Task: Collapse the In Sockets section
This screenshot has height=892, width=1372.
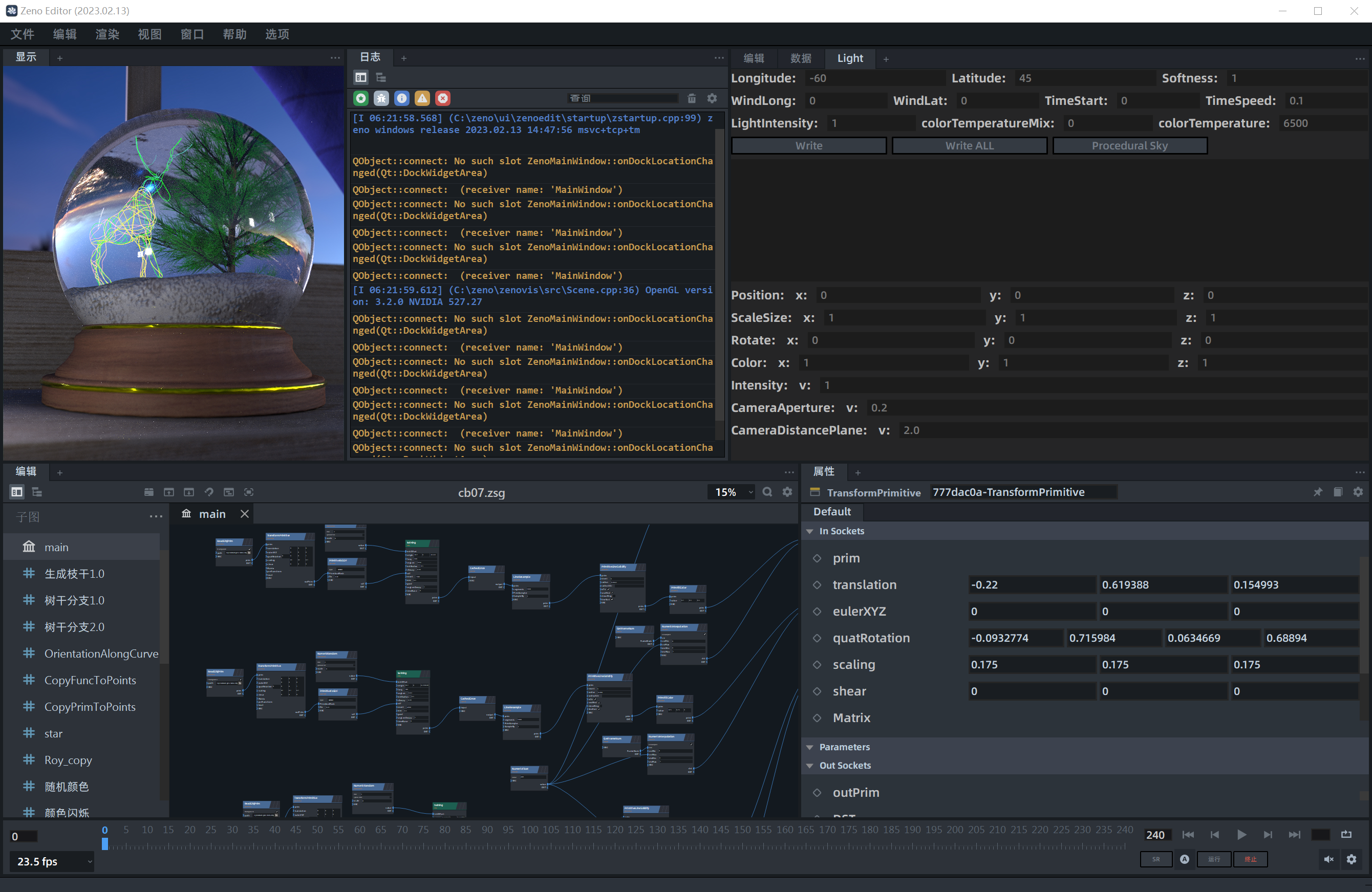Action: pyautogui.click(x=810, y=531)
